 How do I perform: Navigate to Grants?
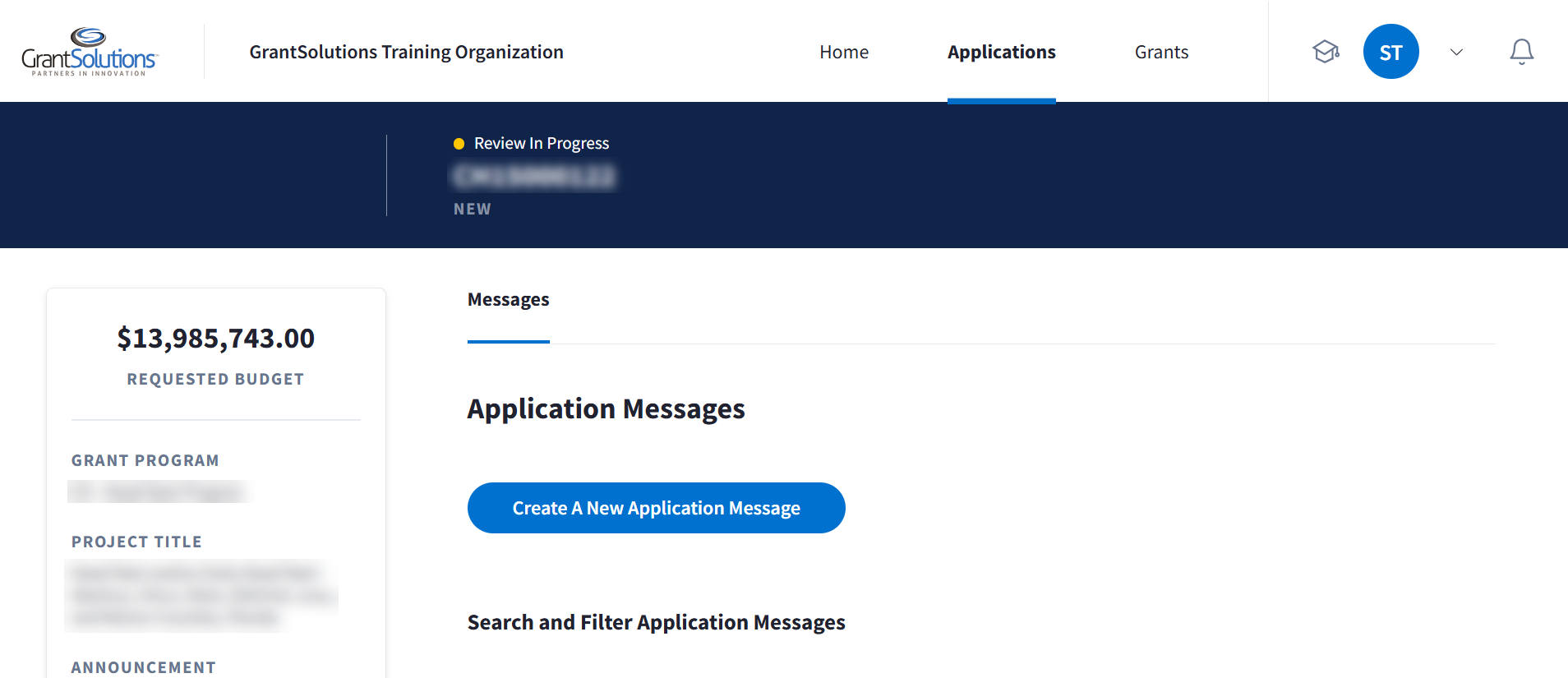[1161, 52]
